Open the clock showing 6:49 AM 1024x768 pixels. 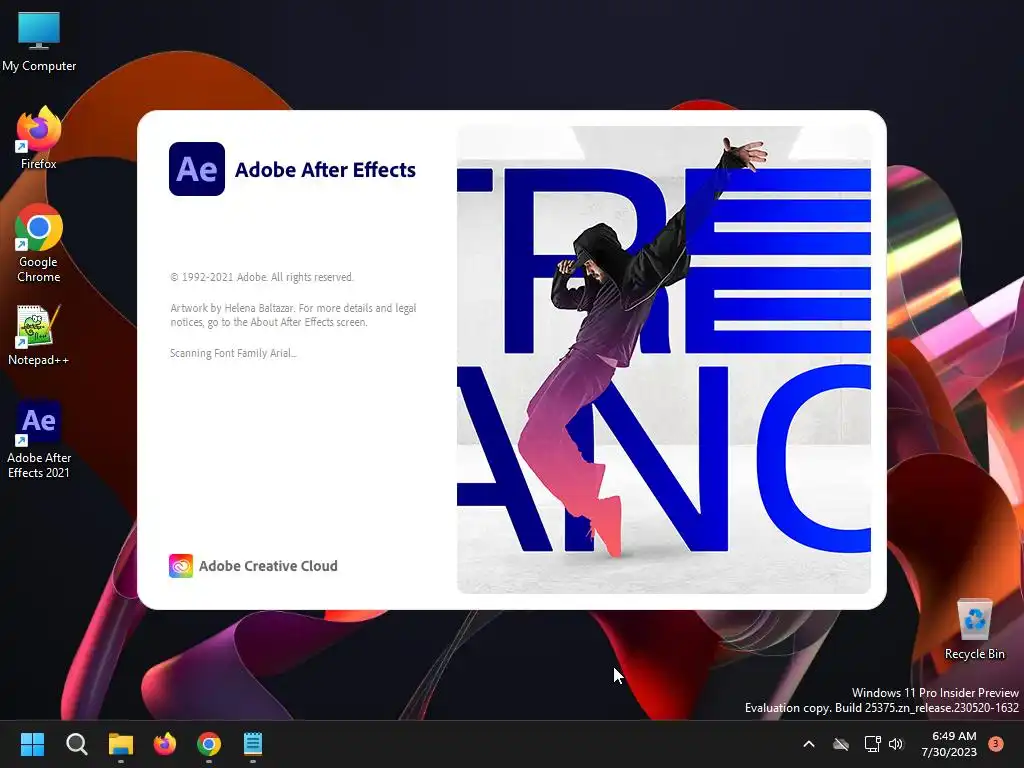[x=949, y=744]
